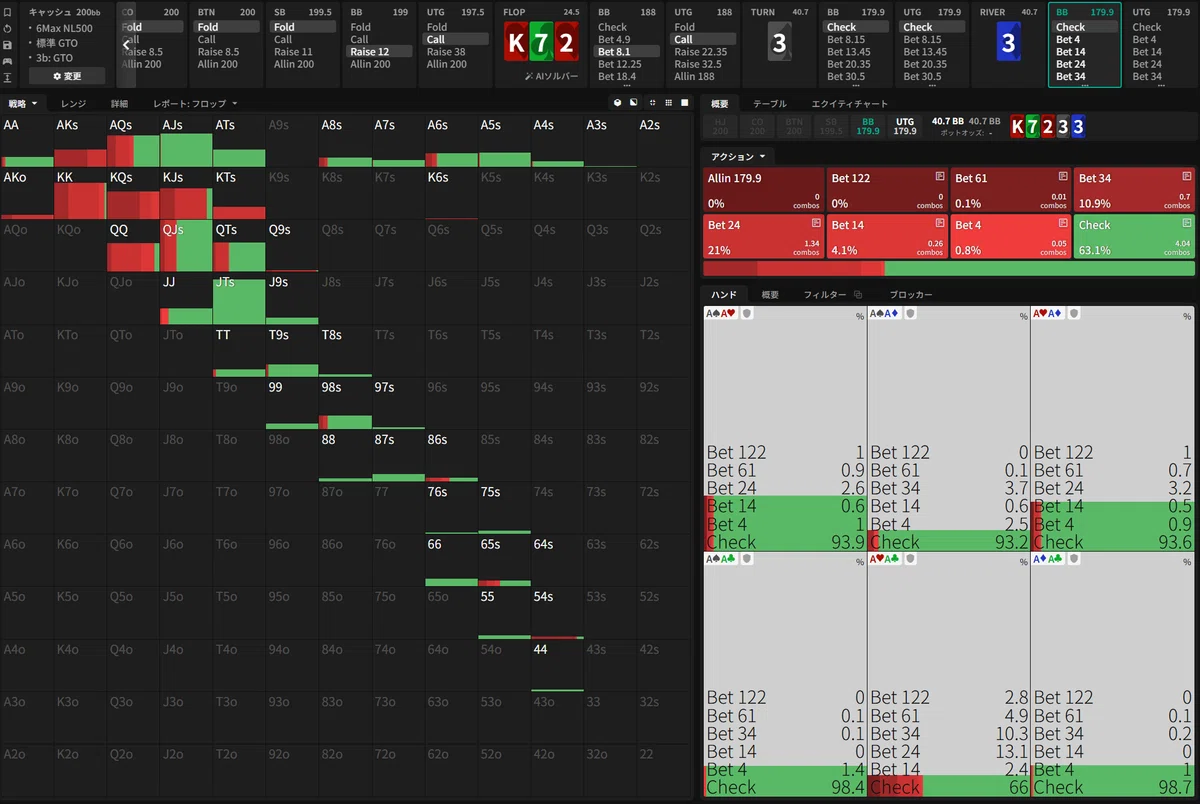Select the Allin 179.9 action card
Screen dimensions: 1200x804
pyautogui.click(x=763, y=189)
